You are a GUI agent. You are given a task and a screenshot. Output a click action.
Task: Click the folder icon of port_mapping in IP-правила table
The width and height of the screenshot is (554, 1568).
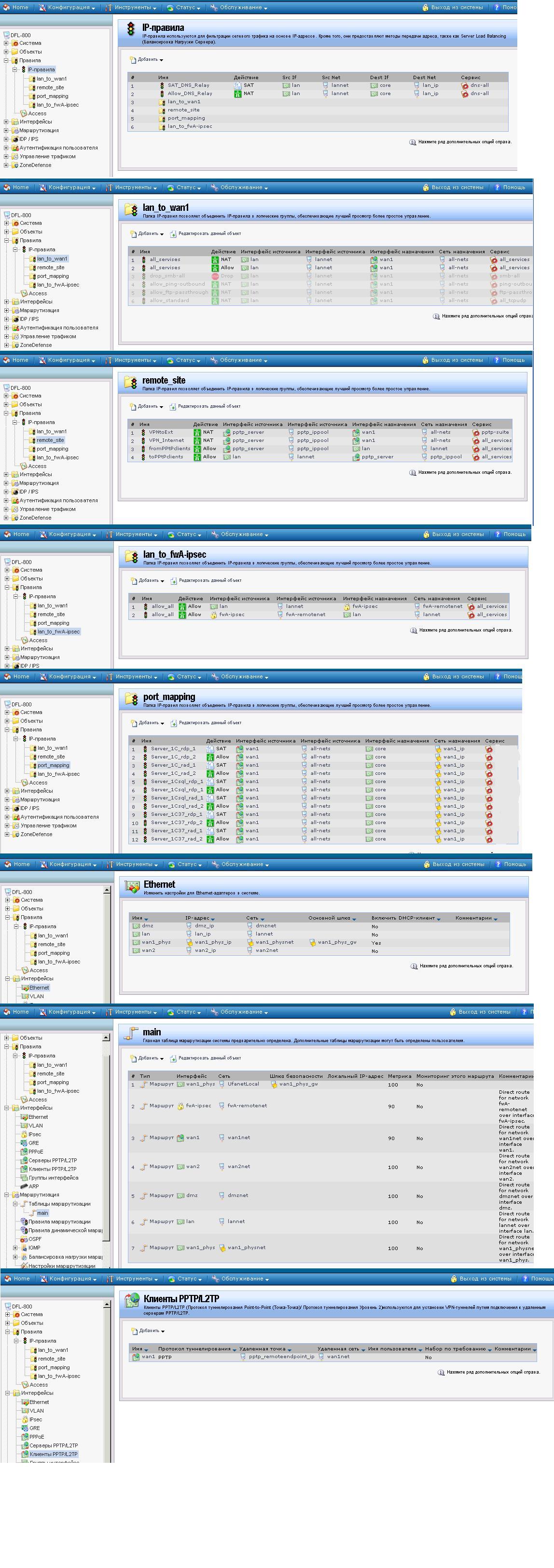pos(162,119)
